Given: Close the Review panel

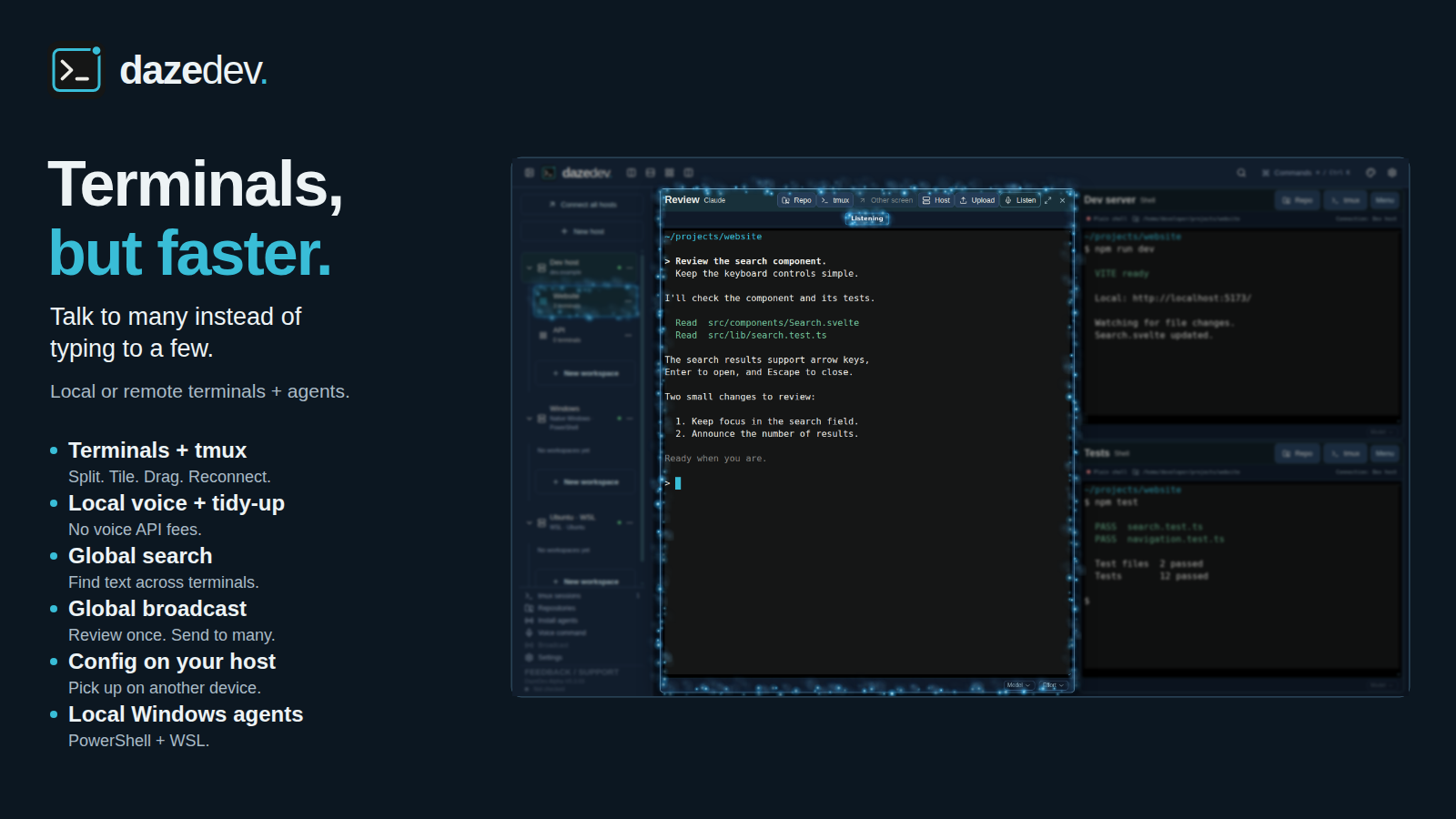Looking at the screenshot, I should coord(1062,200).
